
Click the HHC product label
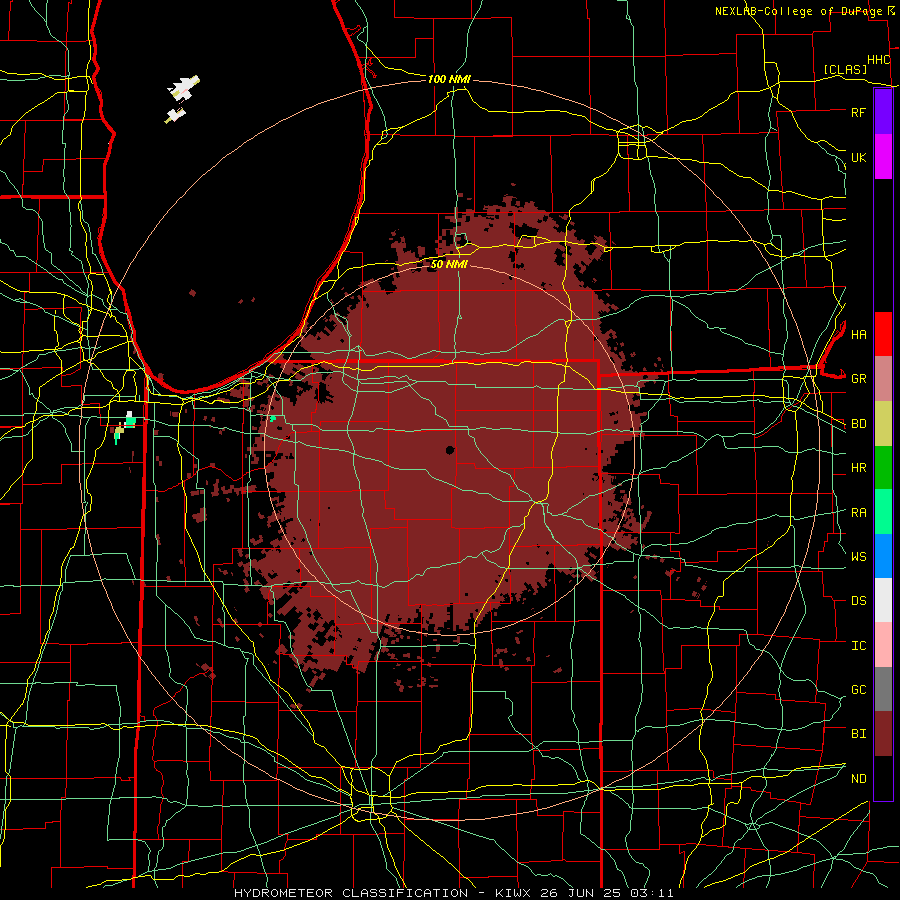click(878, 60)
